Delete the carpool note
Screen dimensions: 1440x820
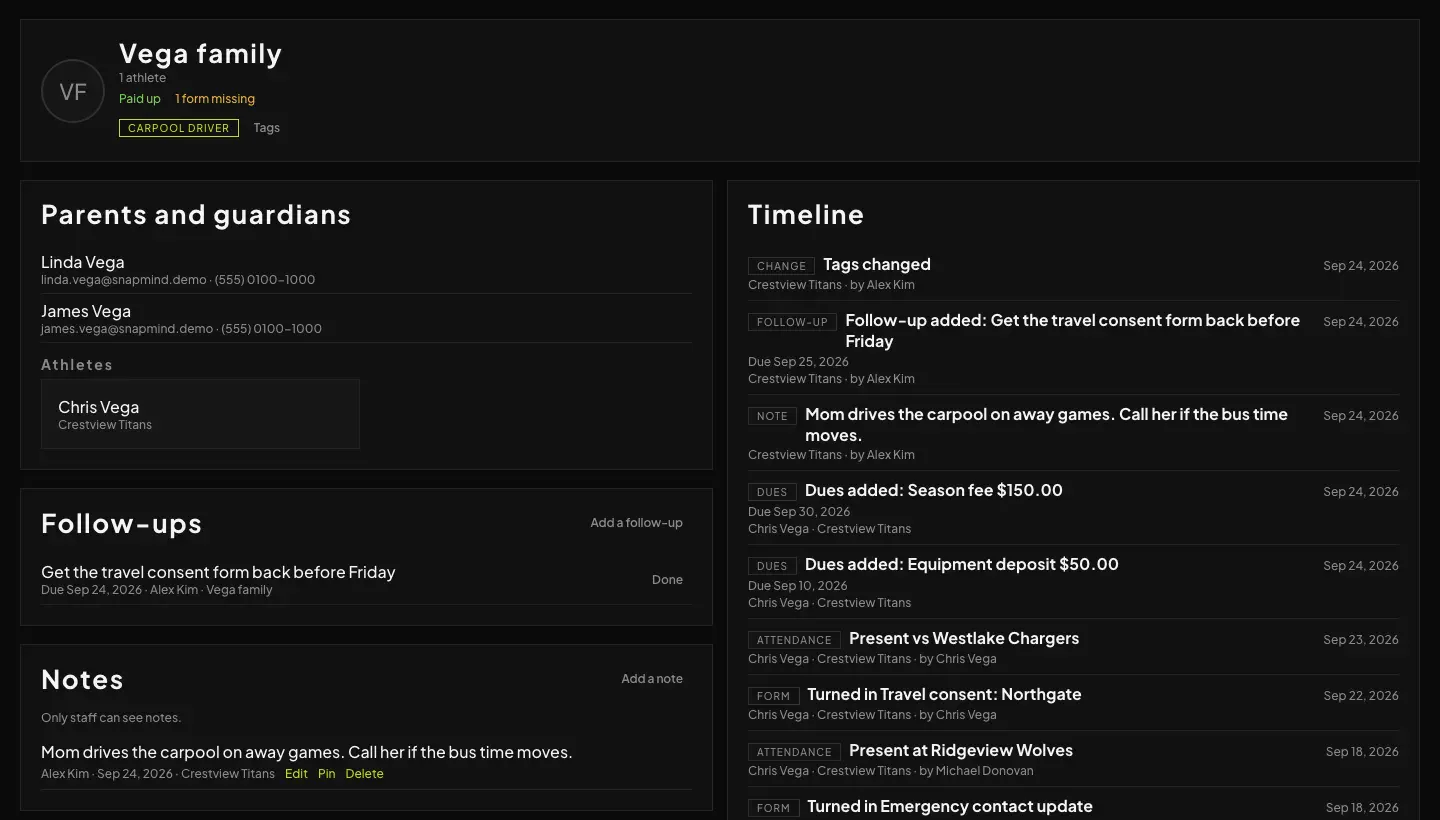click(x=364, y=774)
